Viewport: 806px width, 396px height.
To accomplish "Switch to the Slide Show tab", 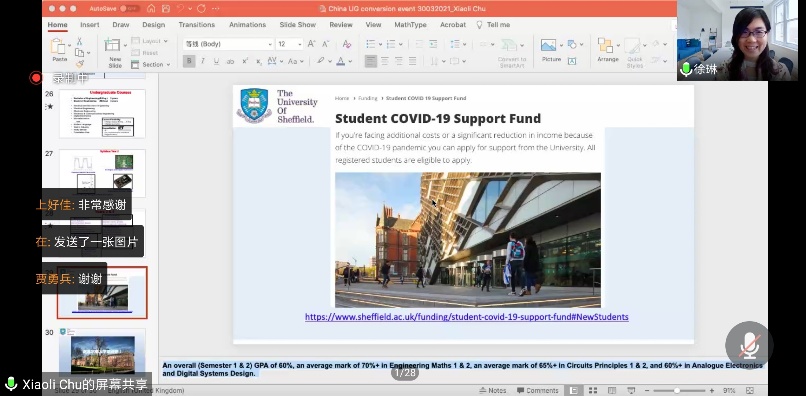I will click(298, 25).
